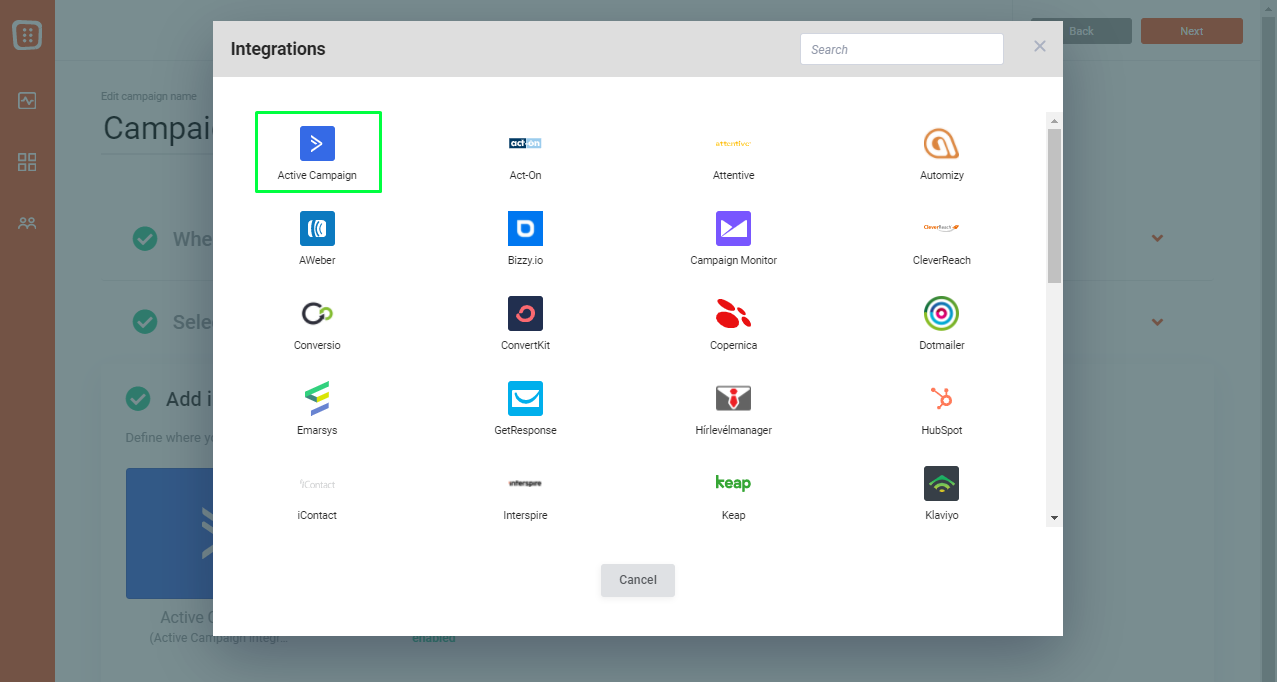Select the Conversio integration icon

pyautogui.click(x=317, y=313)
